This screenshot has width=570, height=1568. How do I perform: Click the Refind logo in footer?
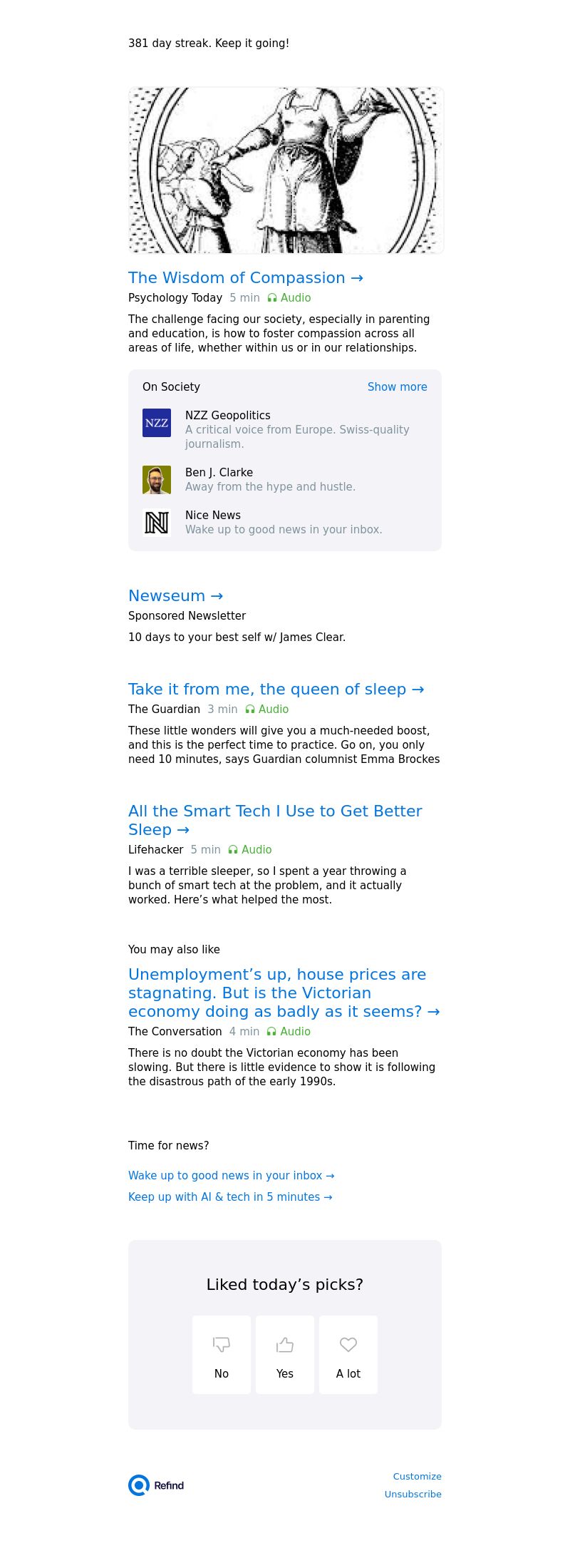click(x=156, y=1485)
